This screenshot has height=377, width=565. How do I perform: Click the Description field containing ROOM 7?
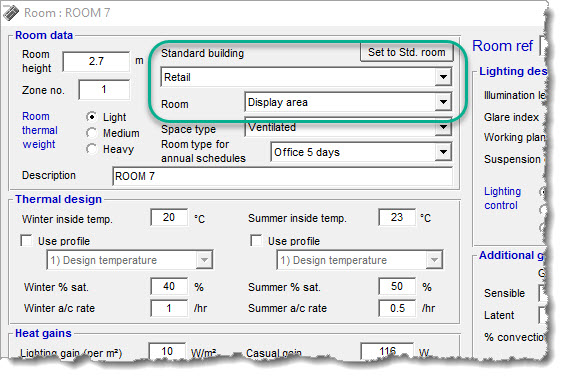point(282,176)
